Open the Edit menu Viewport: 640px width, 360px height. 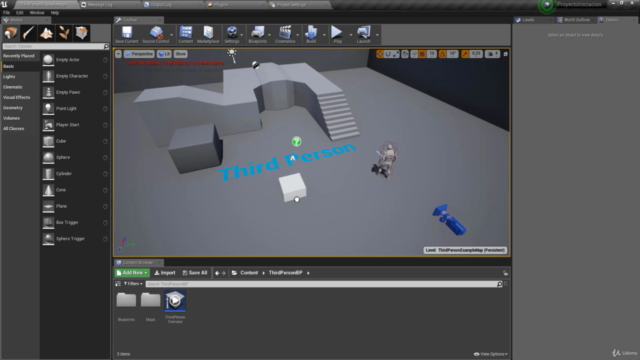pyautogui.click(x=20, y=13)
